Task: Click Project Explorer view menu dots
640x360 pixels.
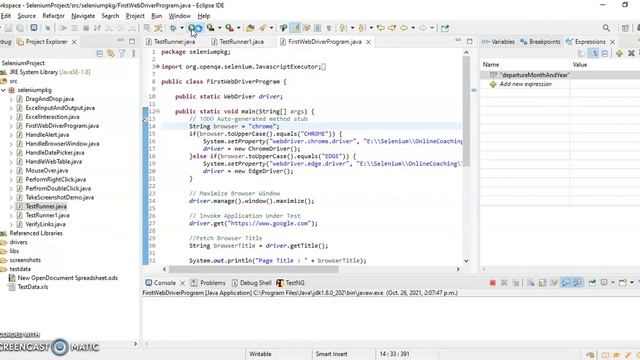Action: tap(133, 53)
